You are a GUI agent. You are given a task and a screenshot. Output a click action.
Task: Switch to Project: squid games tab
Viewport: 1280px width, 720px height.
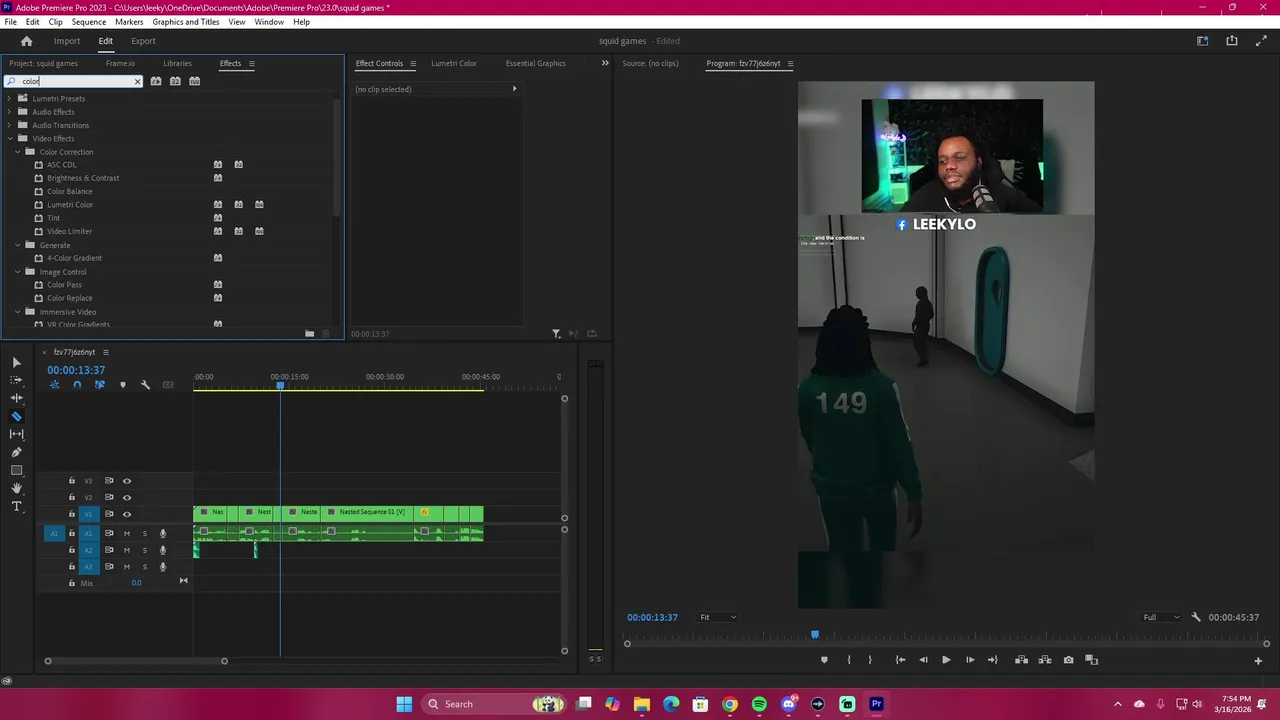pos(43,63)
